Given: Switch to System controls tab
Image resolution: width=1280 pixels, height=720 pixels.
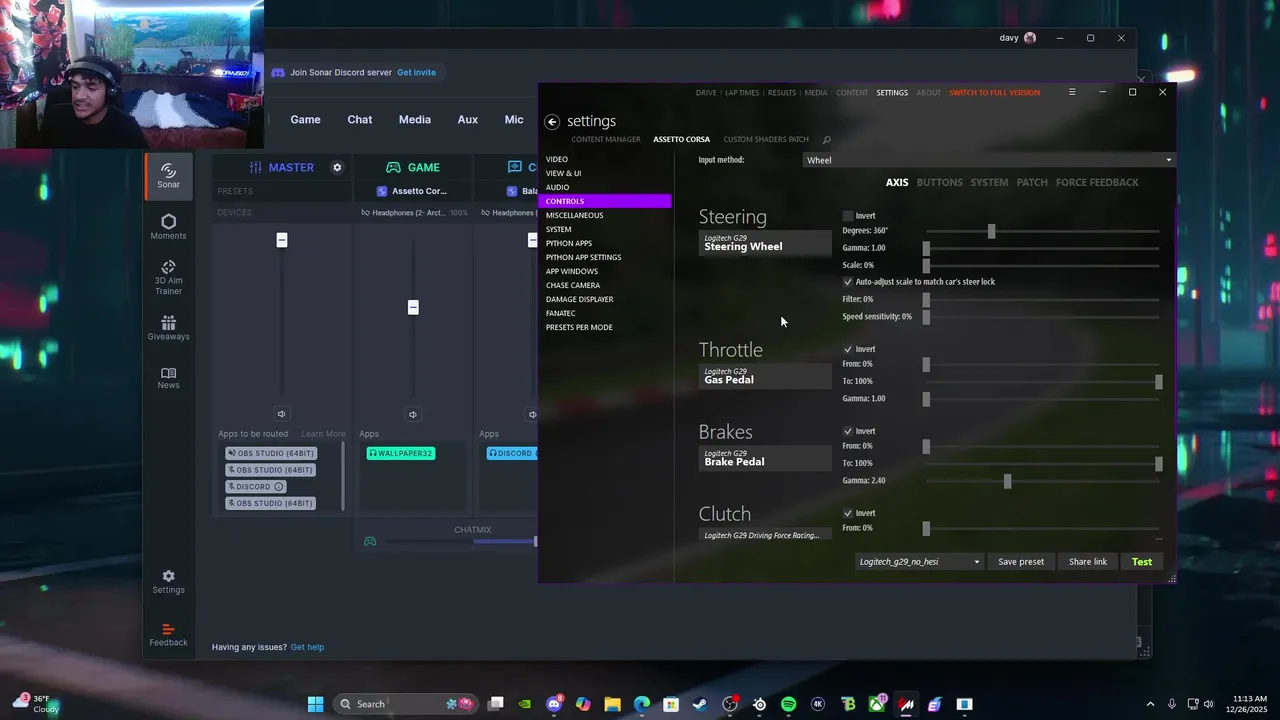Looking at the screenshot, I should pos(989,182).
